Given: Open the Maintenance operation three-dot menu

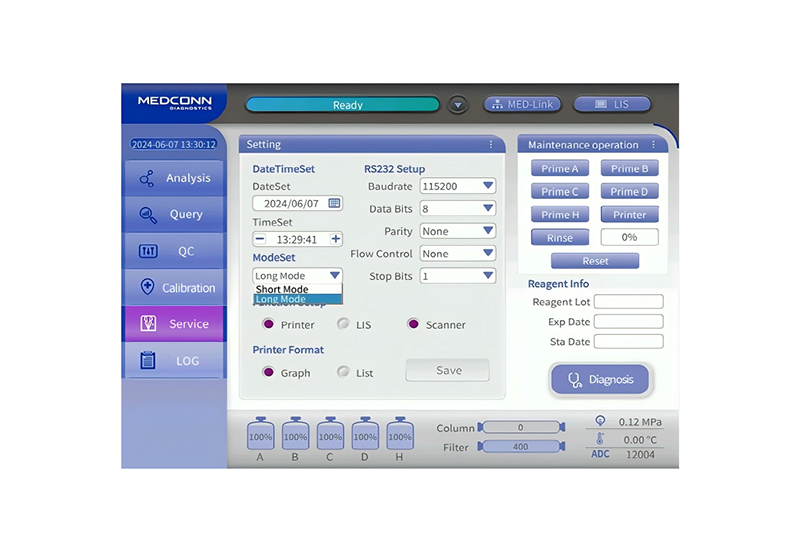Looking at the screenshot, I should click(653, 145).
